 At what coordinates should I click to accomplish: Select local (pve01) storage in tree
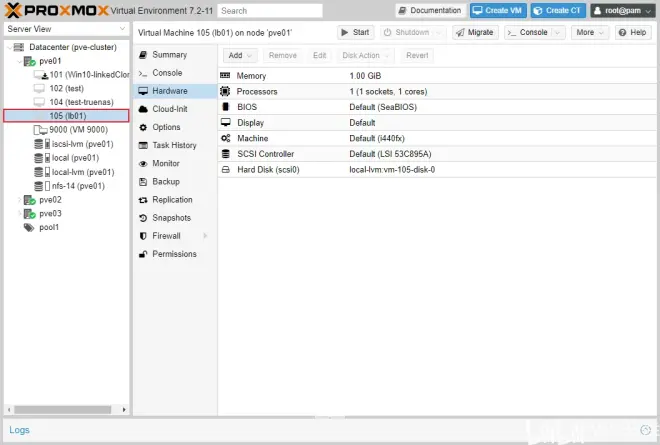click(66, 158)
